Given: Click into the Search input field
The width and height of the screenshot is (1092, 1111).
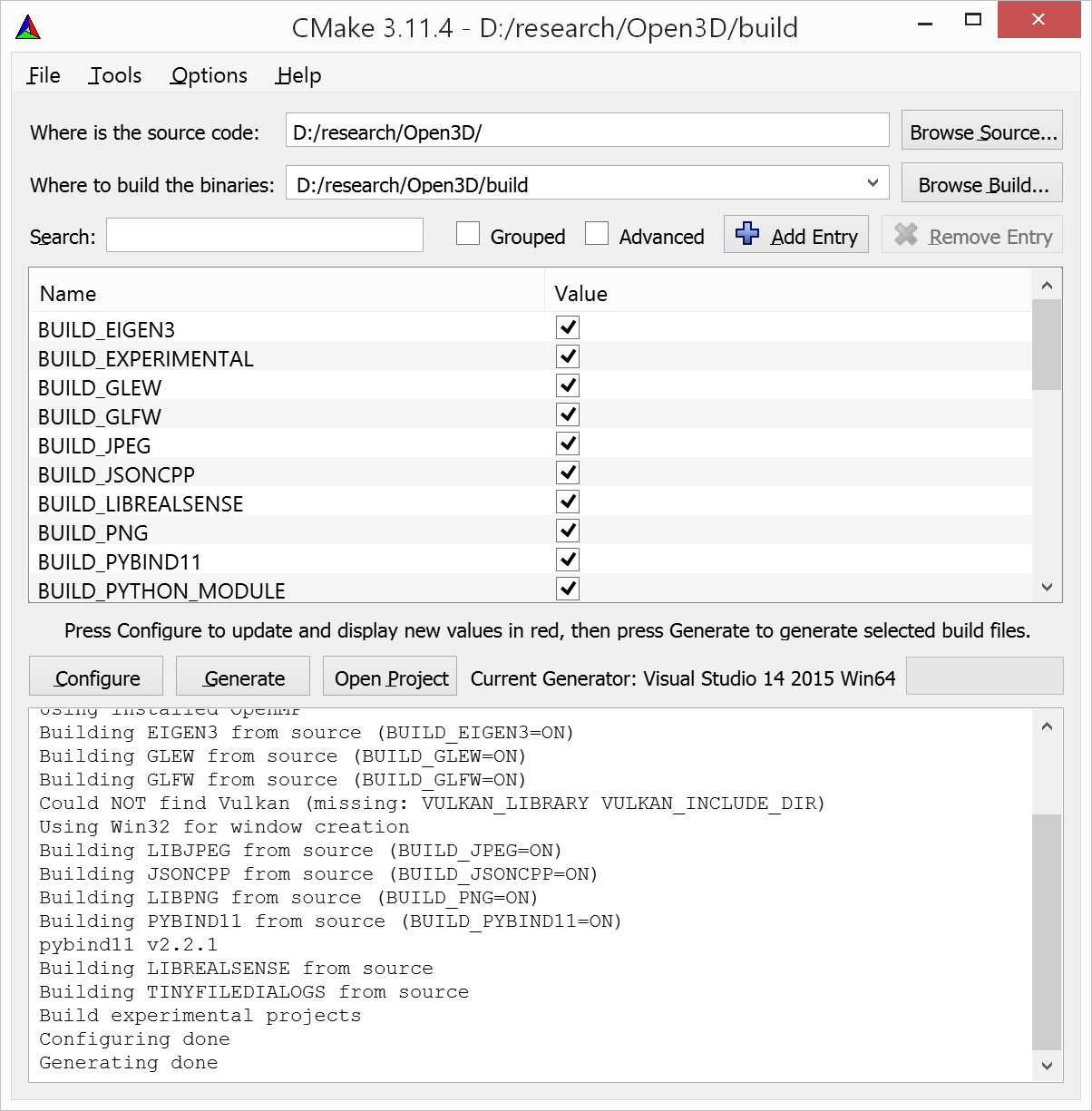Looking at the screenshot, I should [265, 236].
